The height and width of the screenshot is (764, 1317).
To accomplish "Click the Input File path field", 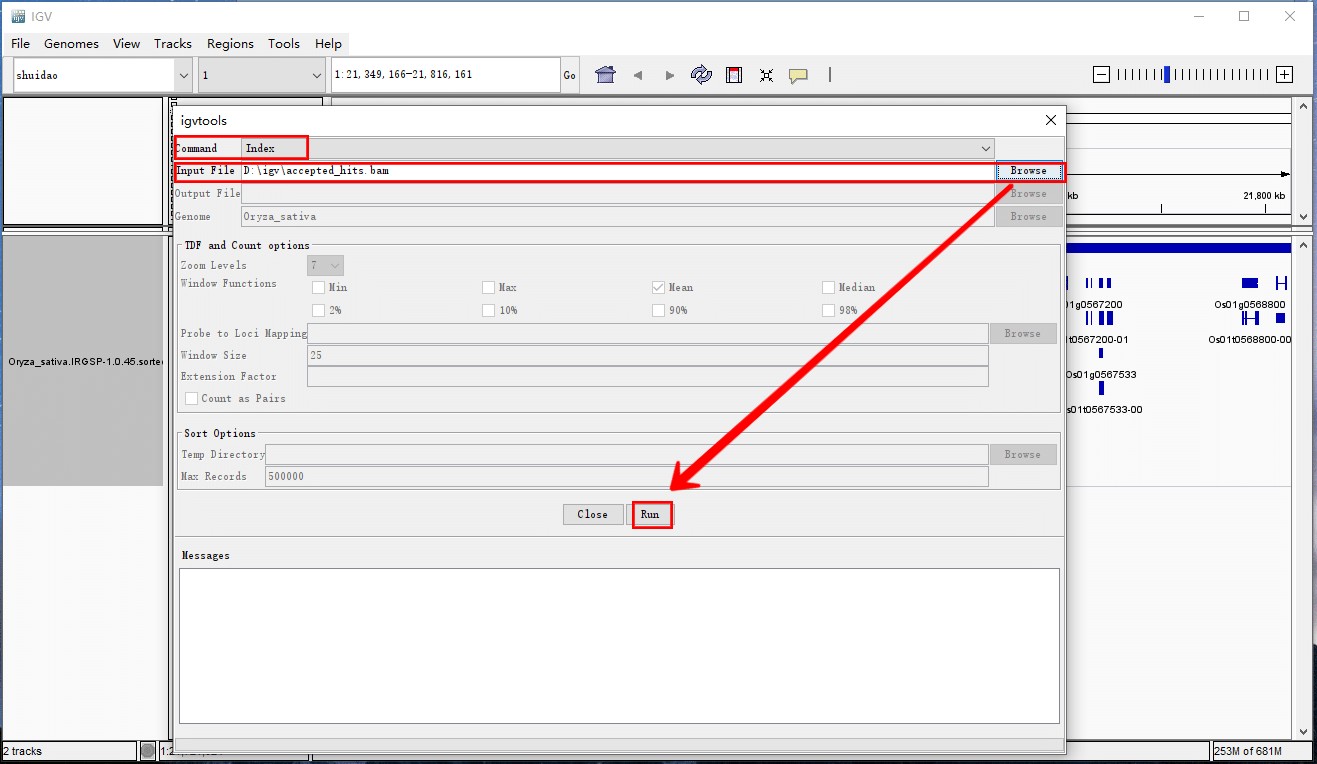I will pos(617,171).
